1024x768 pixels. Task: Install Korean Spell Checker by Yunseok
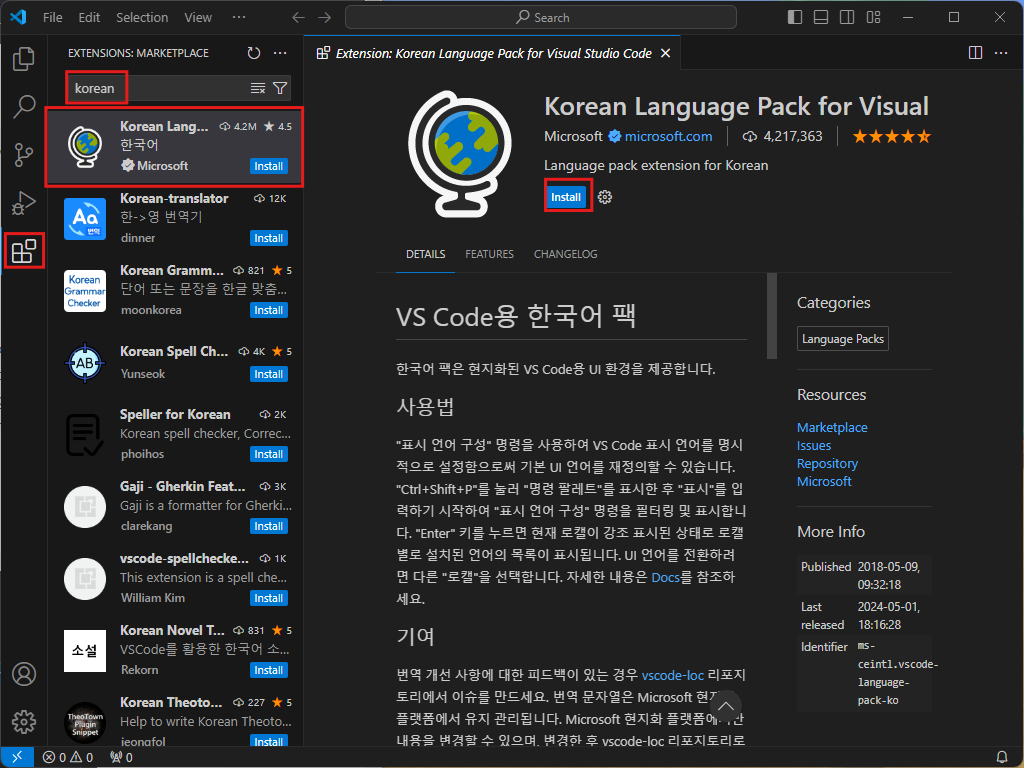(268, 374)
